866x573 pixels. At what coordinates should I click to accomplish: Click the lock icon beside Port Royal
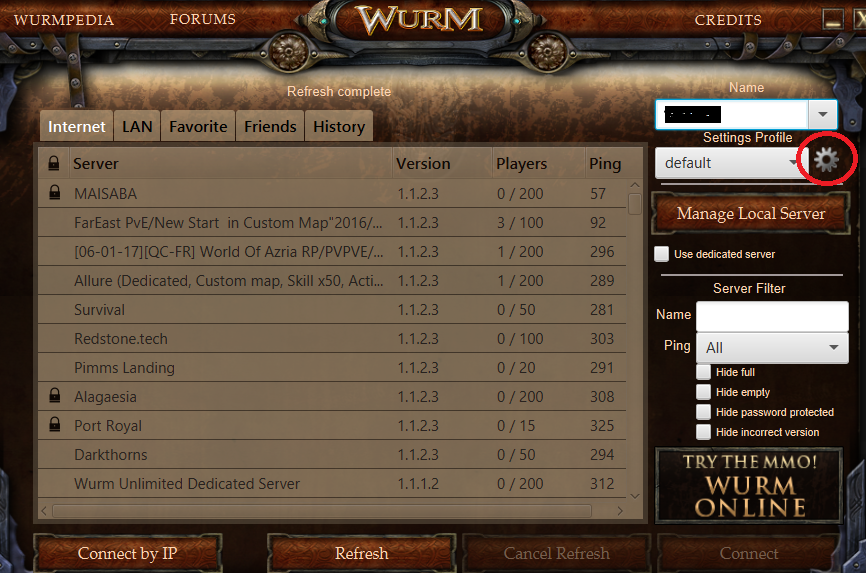(x=54, y=424)
